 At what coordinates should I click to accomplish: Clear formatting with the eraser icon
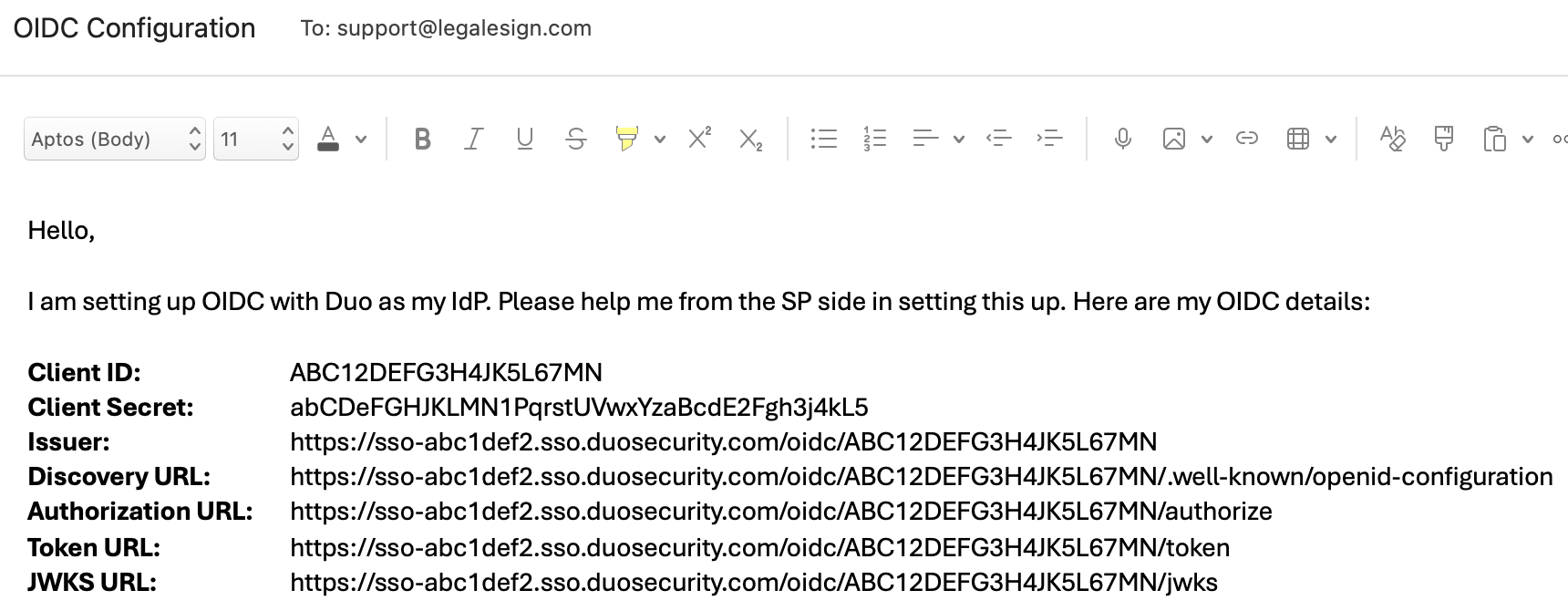coord(1393,139)
